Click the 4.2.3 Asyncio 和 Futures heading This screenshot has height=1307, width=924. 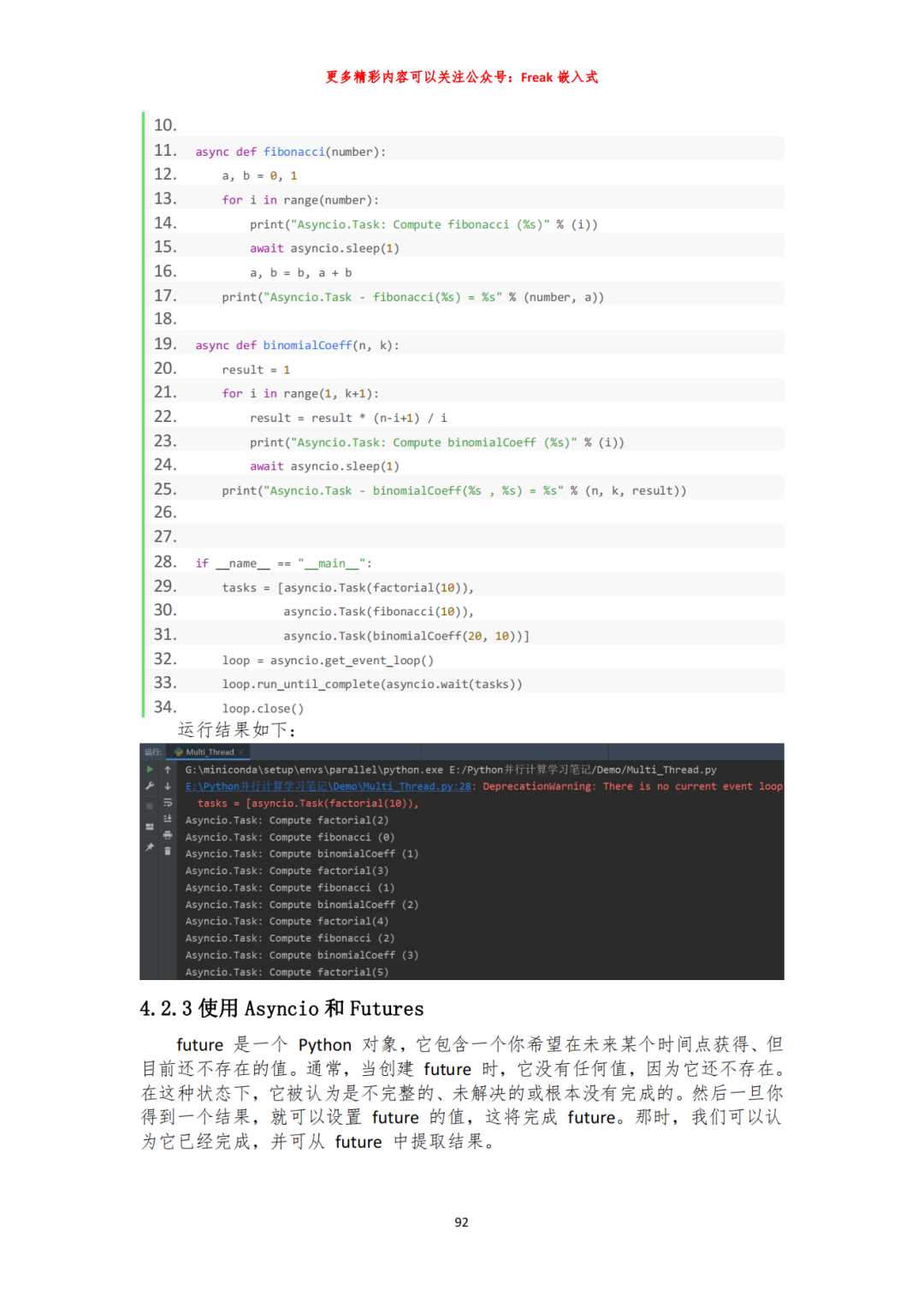[281, 1009]
